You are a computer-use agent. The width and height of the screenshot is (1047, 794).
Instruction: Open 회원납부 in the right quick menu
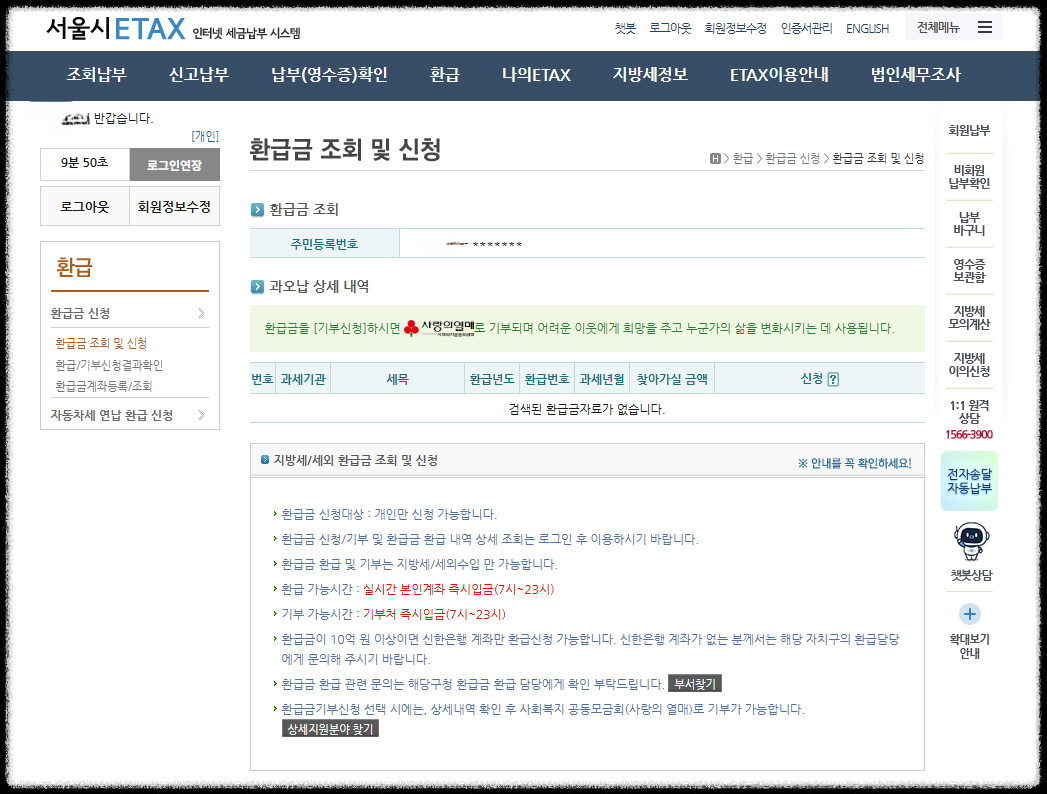(970, 130)
